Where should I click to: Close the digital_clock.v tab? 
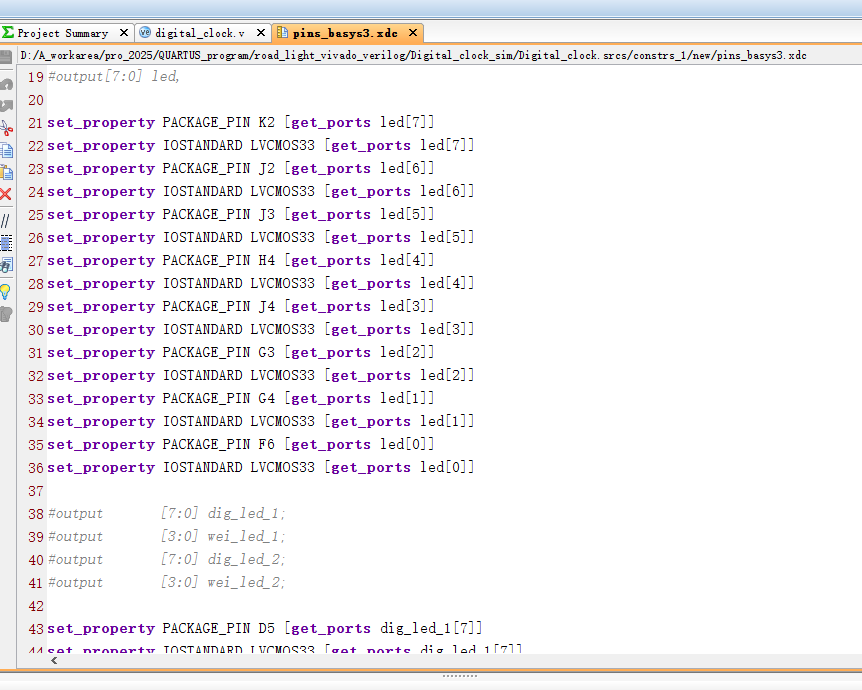point(261,33)
